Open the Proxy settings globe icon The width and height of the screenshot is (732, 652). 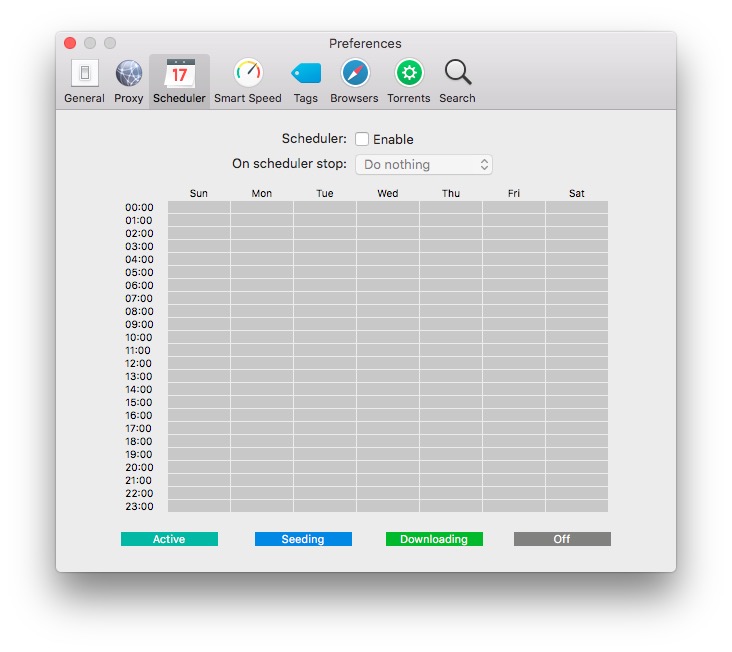[129, 80]
